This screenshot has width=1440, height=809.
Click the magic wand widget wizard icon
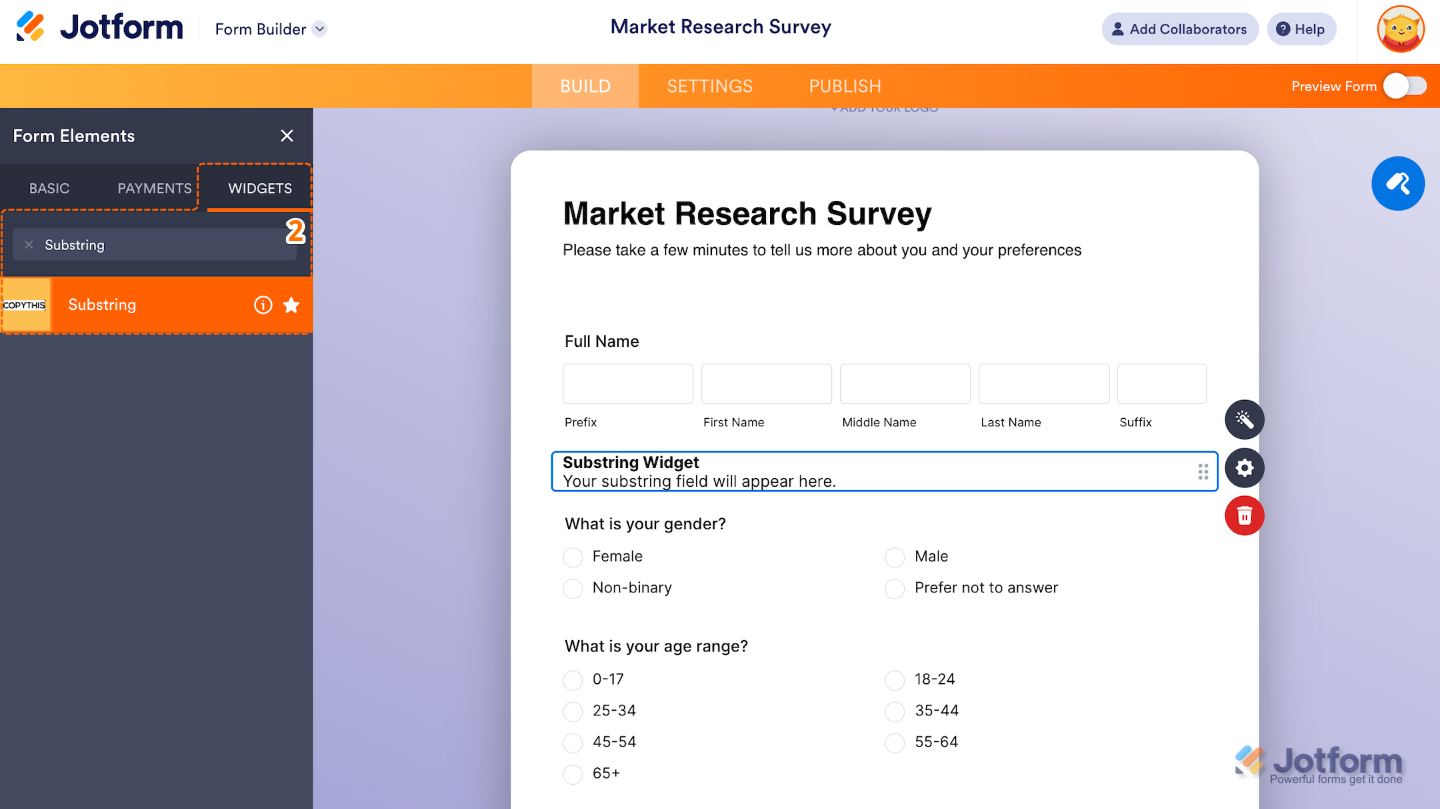click(1244, 420)
